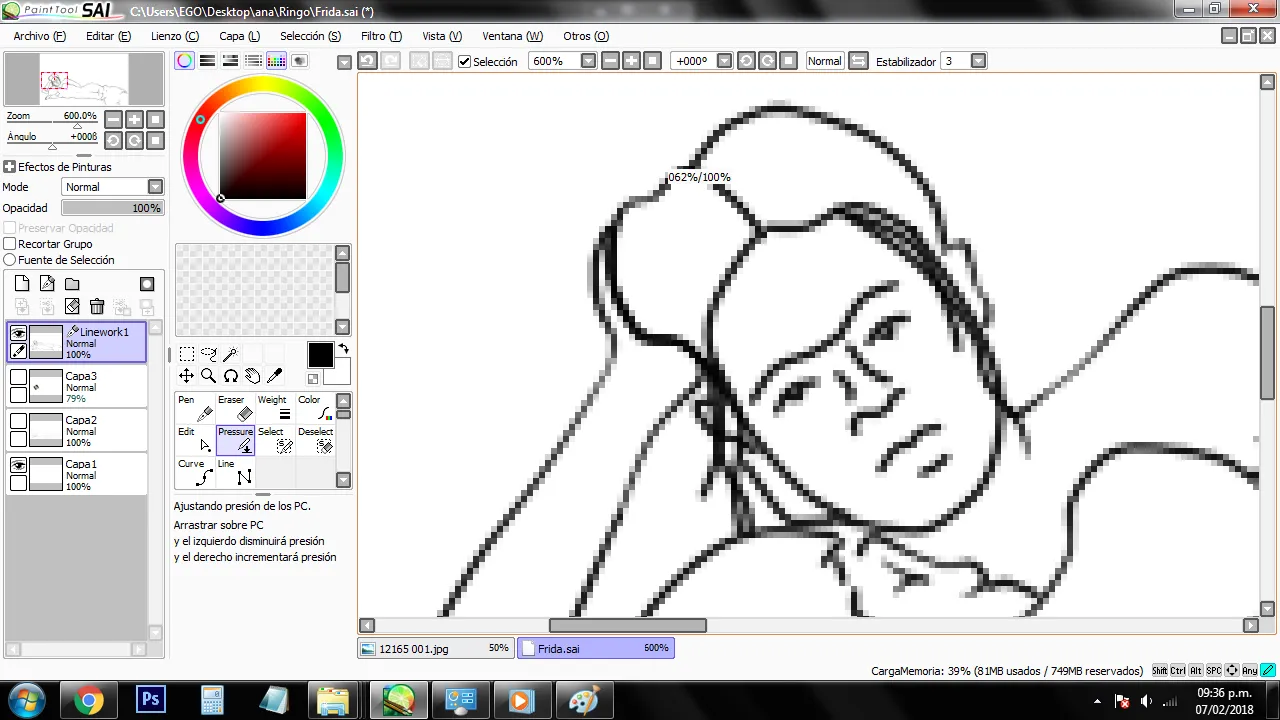1280x720 pixels.
Task: Select the Curve tool
Action: 195,472
